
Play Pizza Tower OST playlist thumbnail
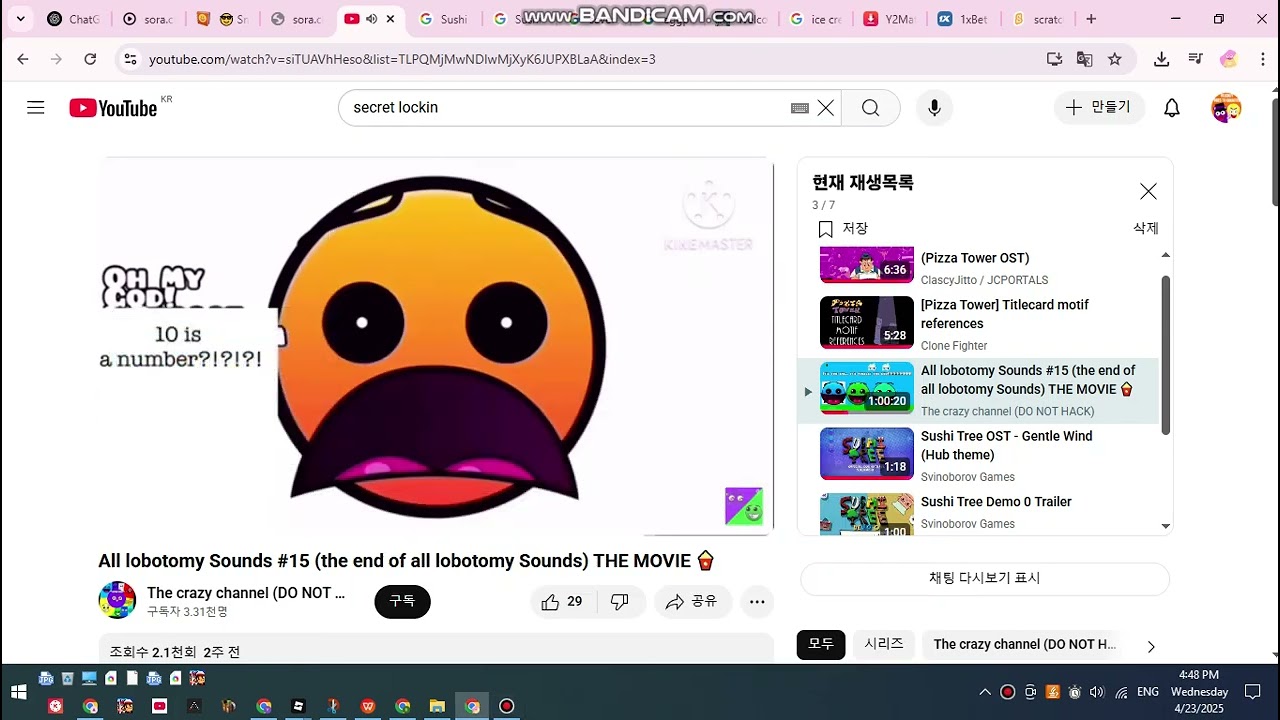click(867, 265)
